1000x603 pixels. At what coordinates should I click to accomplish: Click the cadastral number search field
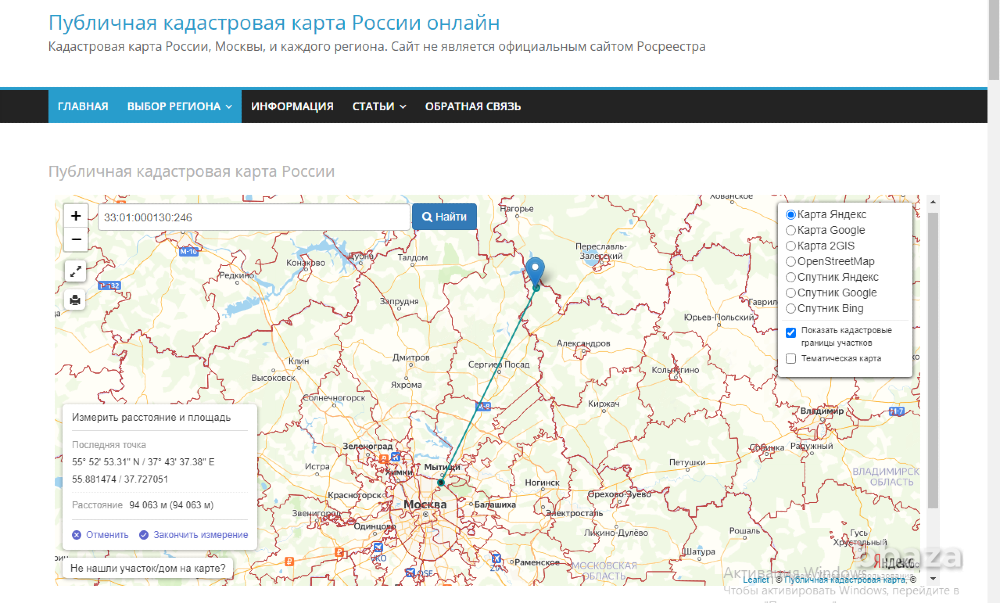[252, 217]
